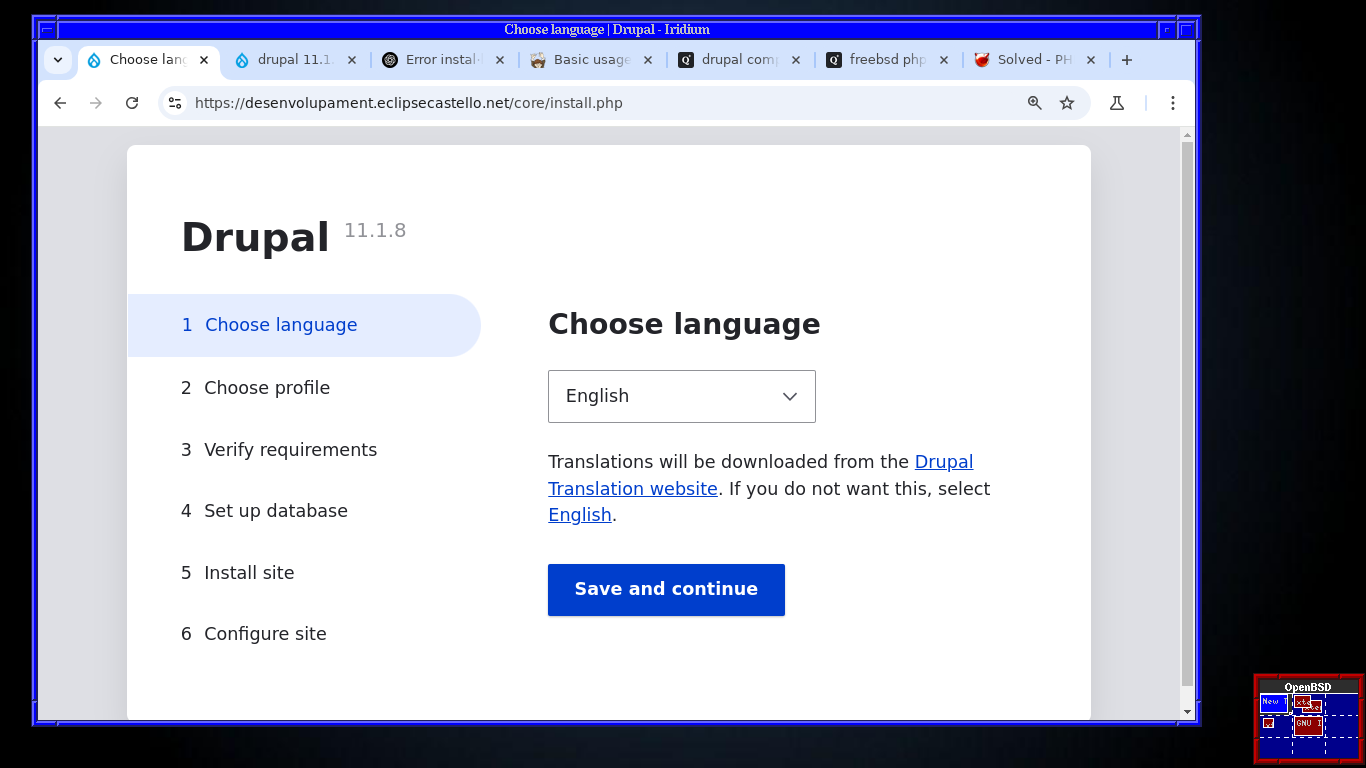Close the 'freebsd php' tab
1366x768 pixels.
[x=944, y=60]
